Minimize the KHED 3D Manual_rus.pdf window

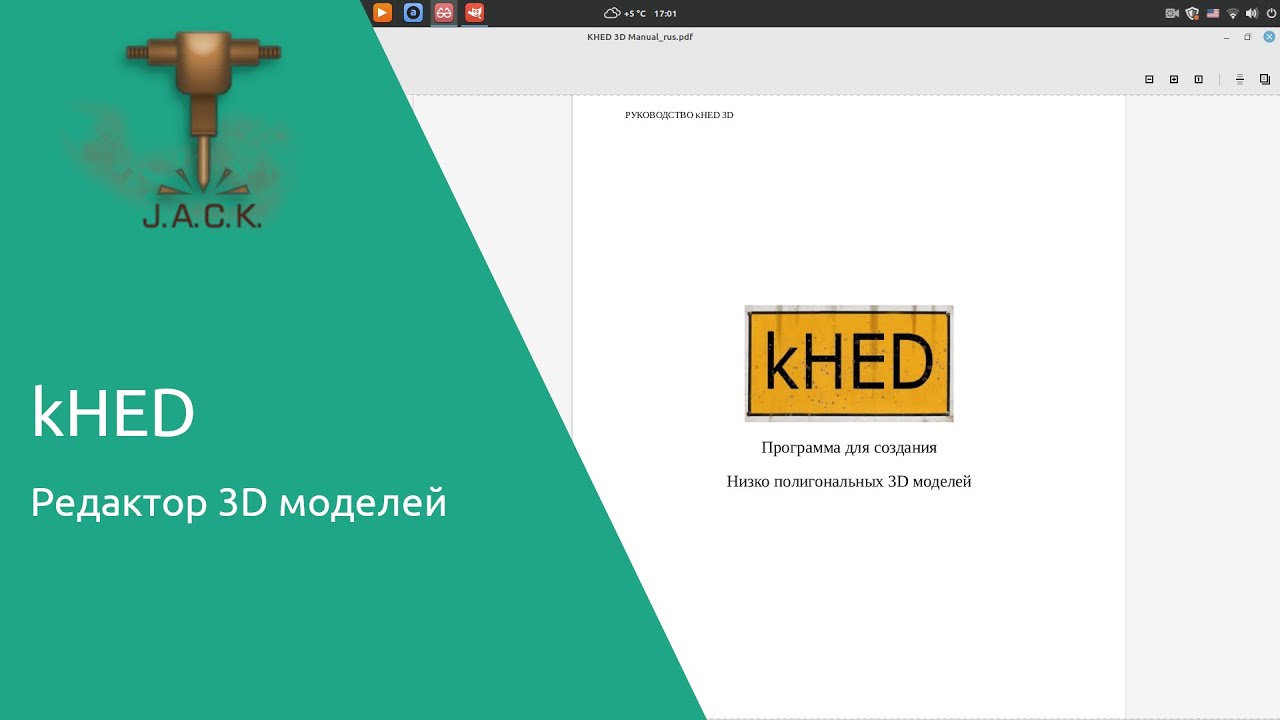1227,37
